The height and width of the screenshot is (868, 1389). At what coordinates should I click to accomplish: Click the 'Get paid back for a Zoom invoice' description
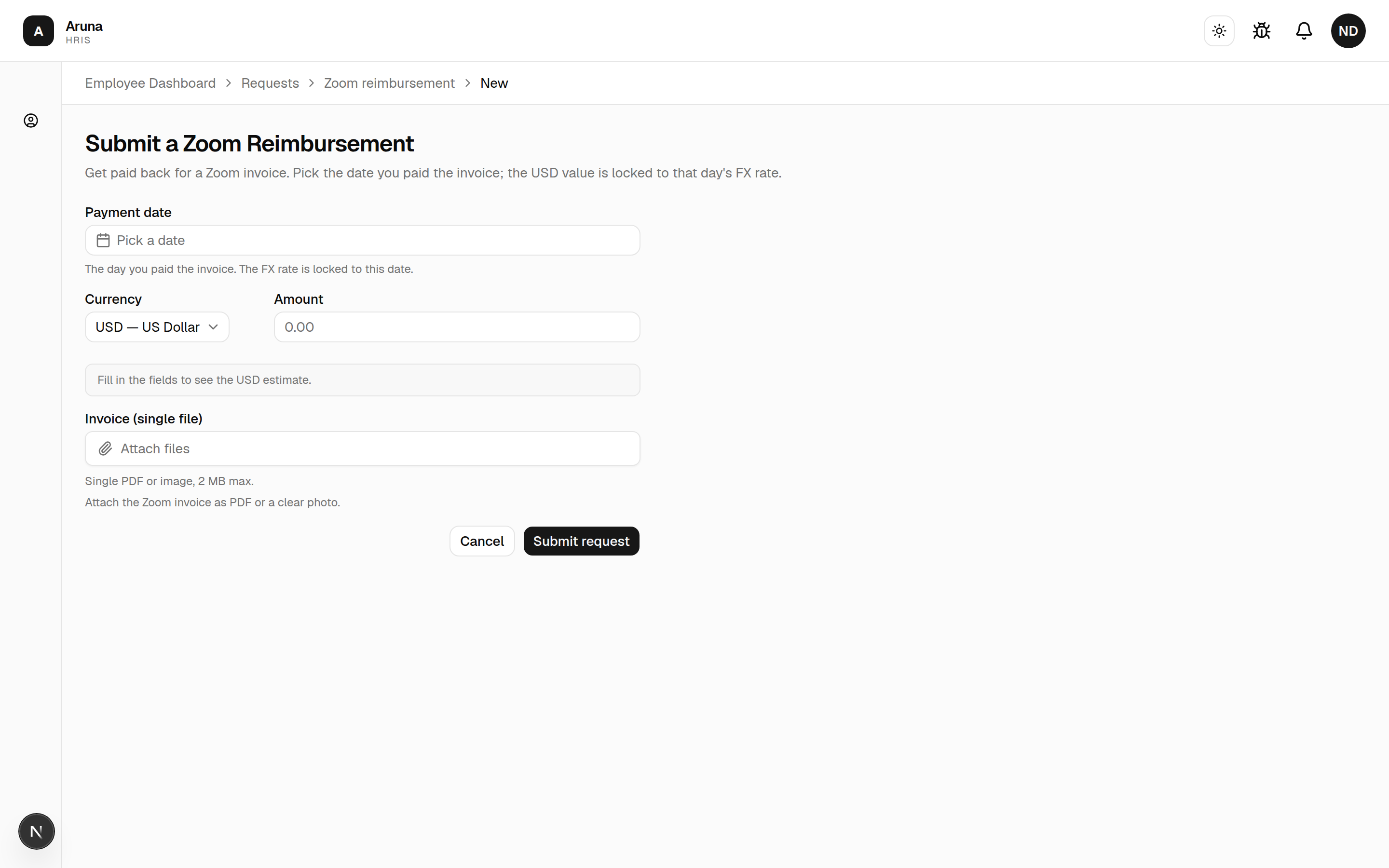click(x=434, y=173)
